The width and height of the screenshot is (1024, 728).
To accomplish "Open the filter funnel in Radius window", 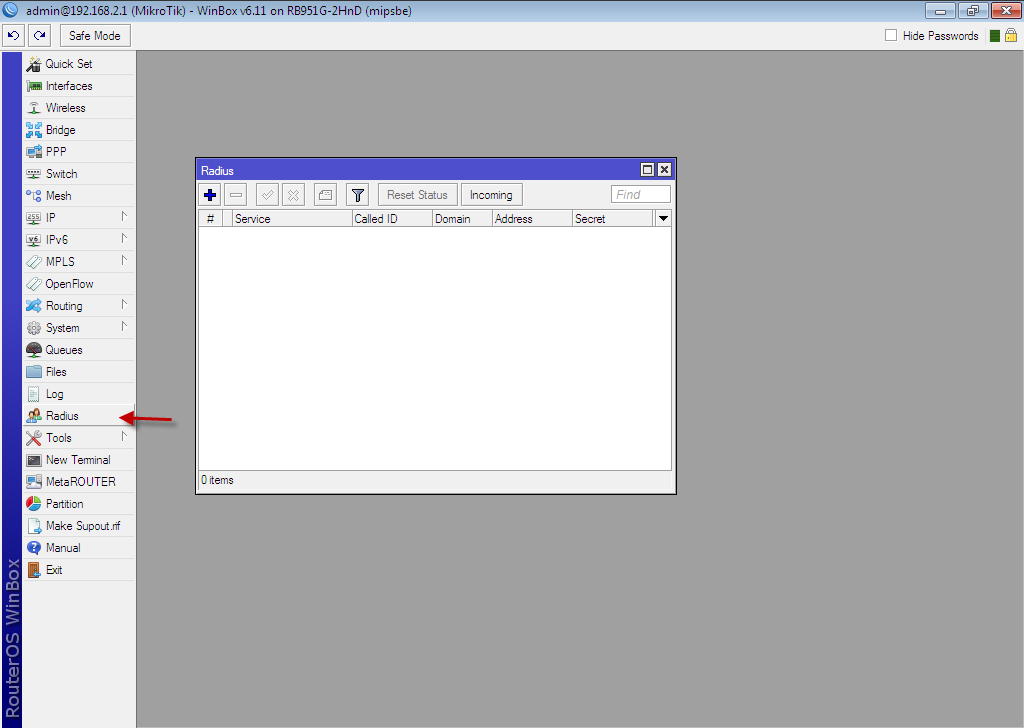I will coord(357,195).
